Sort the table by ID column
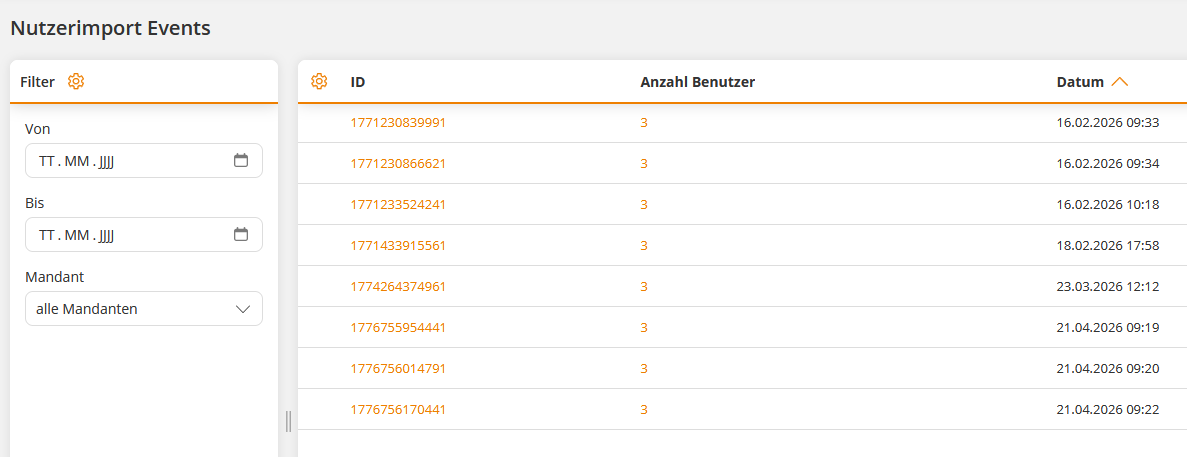The height and width of the screenshot is (457, 1187). coord(358,82)
